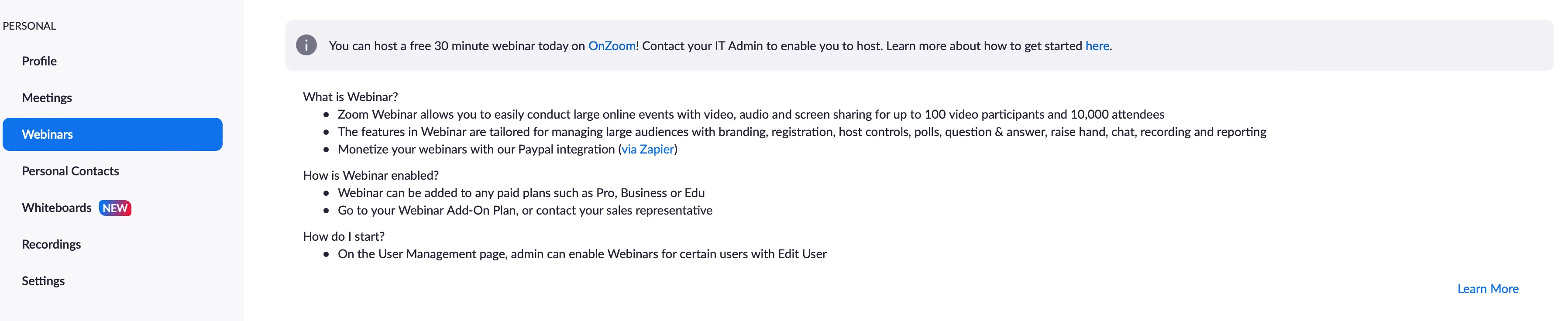Click the "How do I start?" heading
This screenshot has height=321, width=1568.
(x=344, y=236)
